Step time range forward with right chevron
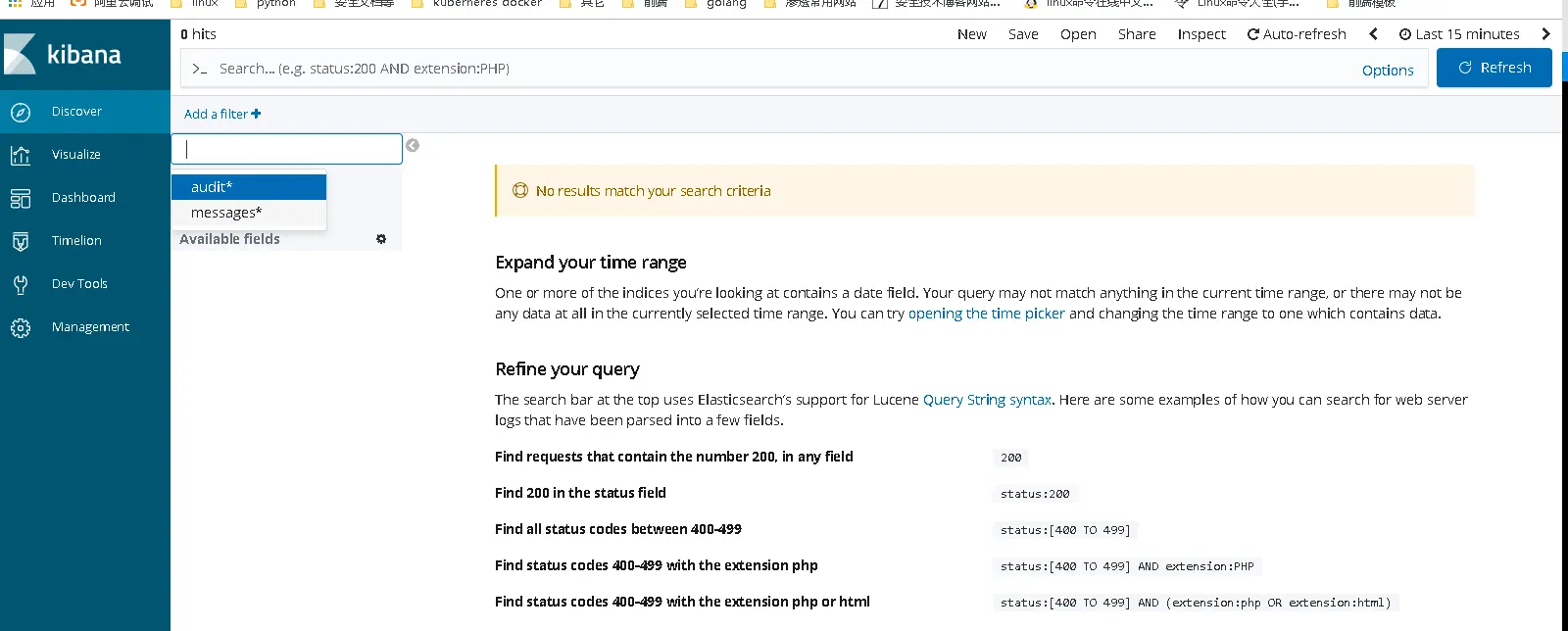This screenshot has width=1568, height=631. pyautogui.click(x=1545, y=34)
